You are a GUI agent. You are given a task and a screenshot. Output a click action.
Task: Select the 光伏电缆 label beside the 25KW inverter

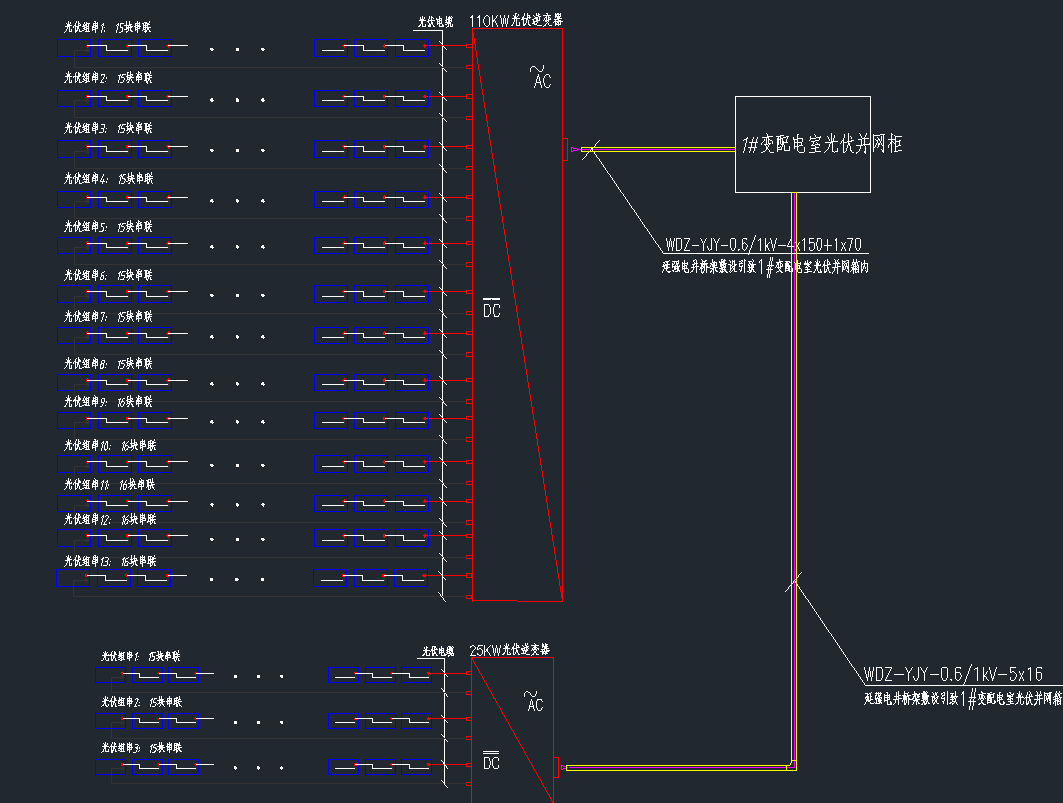[x=437, y=651]
